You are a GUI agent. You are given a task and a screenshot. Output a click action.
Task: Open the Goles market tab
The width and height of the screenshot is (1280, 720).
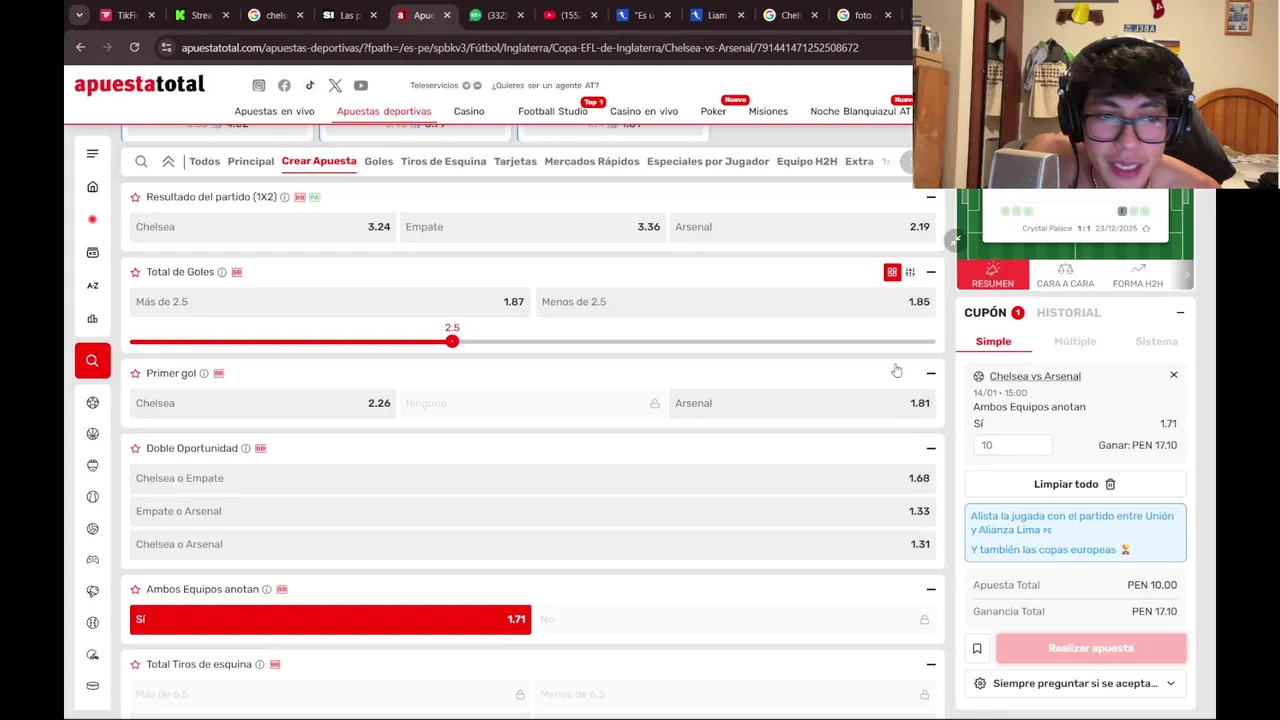(379, 161)
